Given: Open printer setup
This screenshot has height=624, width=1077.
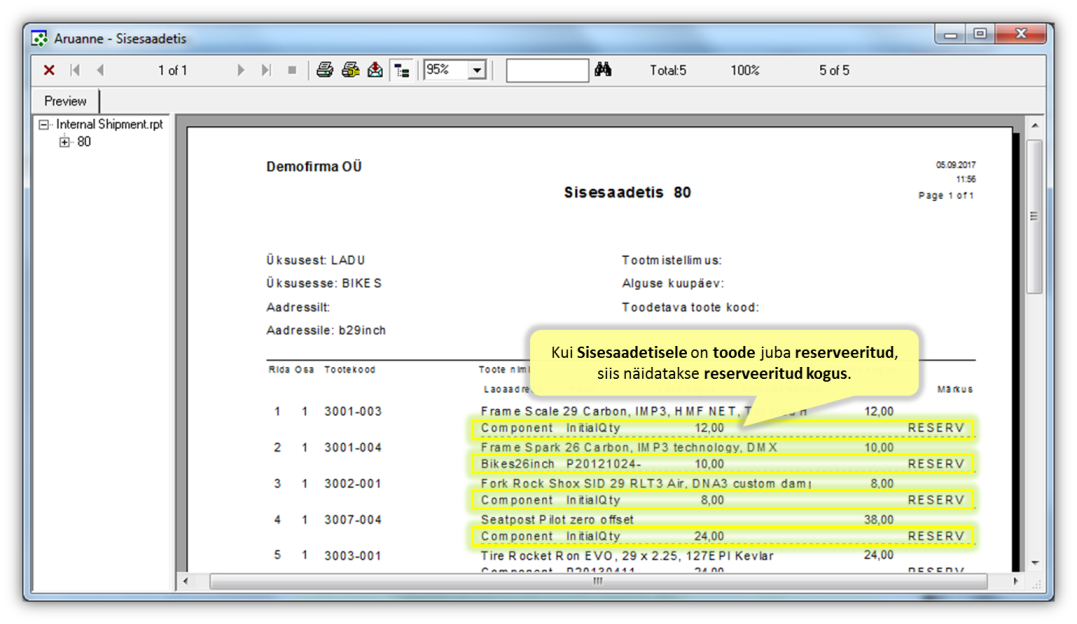Looking at the screenshot, I should (350, 70).
